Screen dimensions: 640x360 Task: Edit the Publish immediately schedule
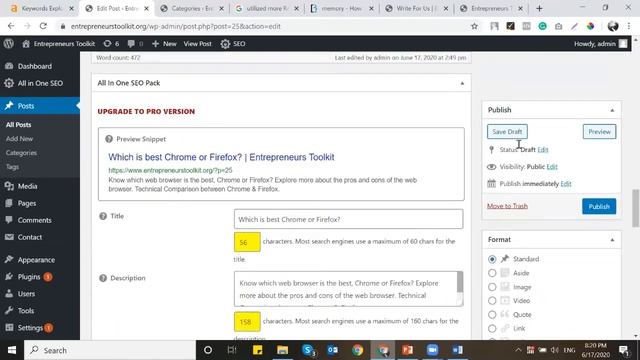(566, 184)
